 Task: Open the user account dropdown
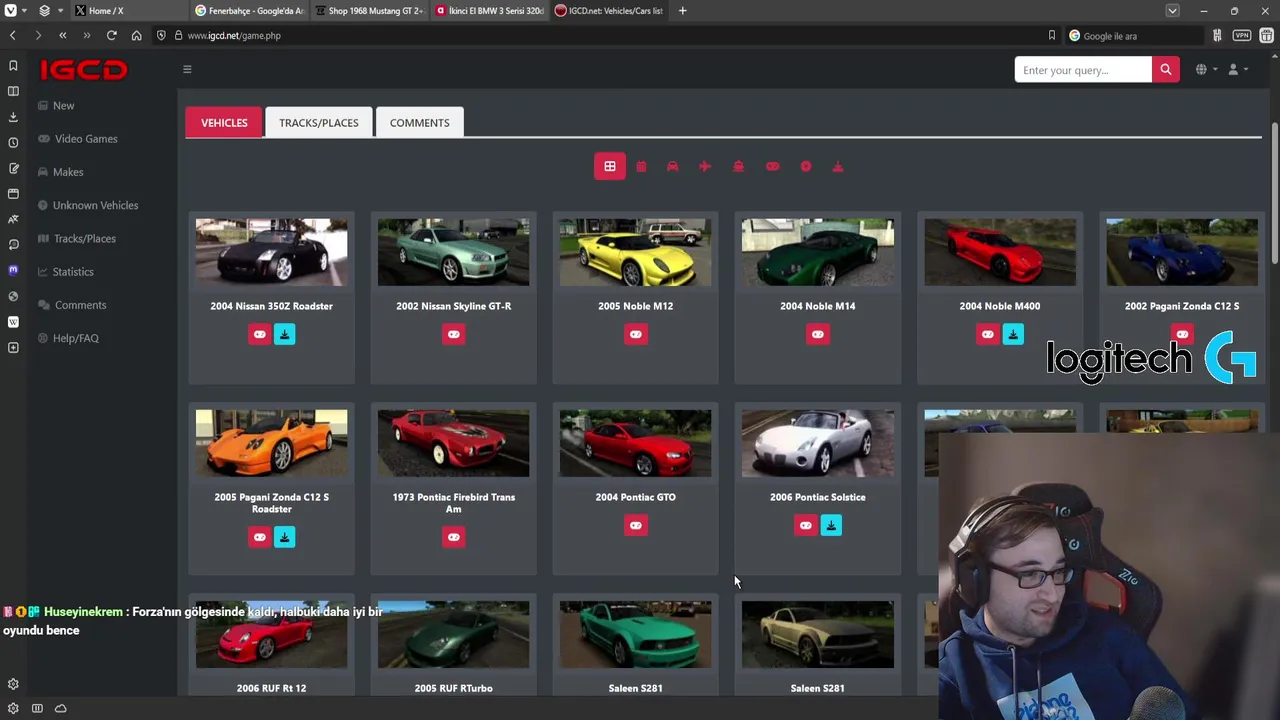[1237, 69]
